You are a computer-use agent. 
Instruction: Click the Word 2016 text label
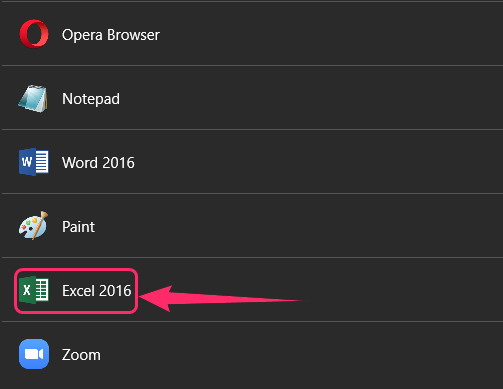[x=98, y=163]
